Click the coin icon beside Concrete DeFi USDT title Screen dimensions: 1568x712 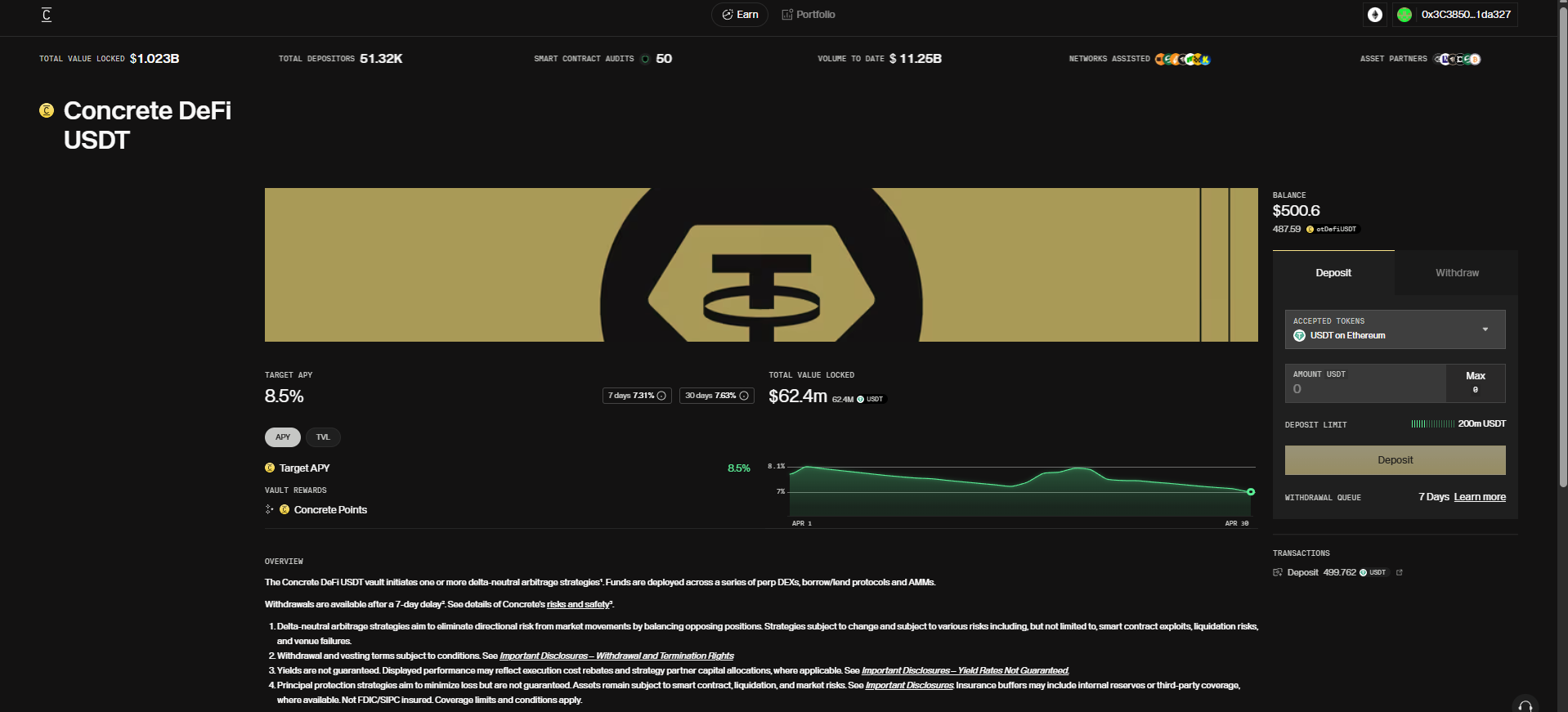point(47,110)
